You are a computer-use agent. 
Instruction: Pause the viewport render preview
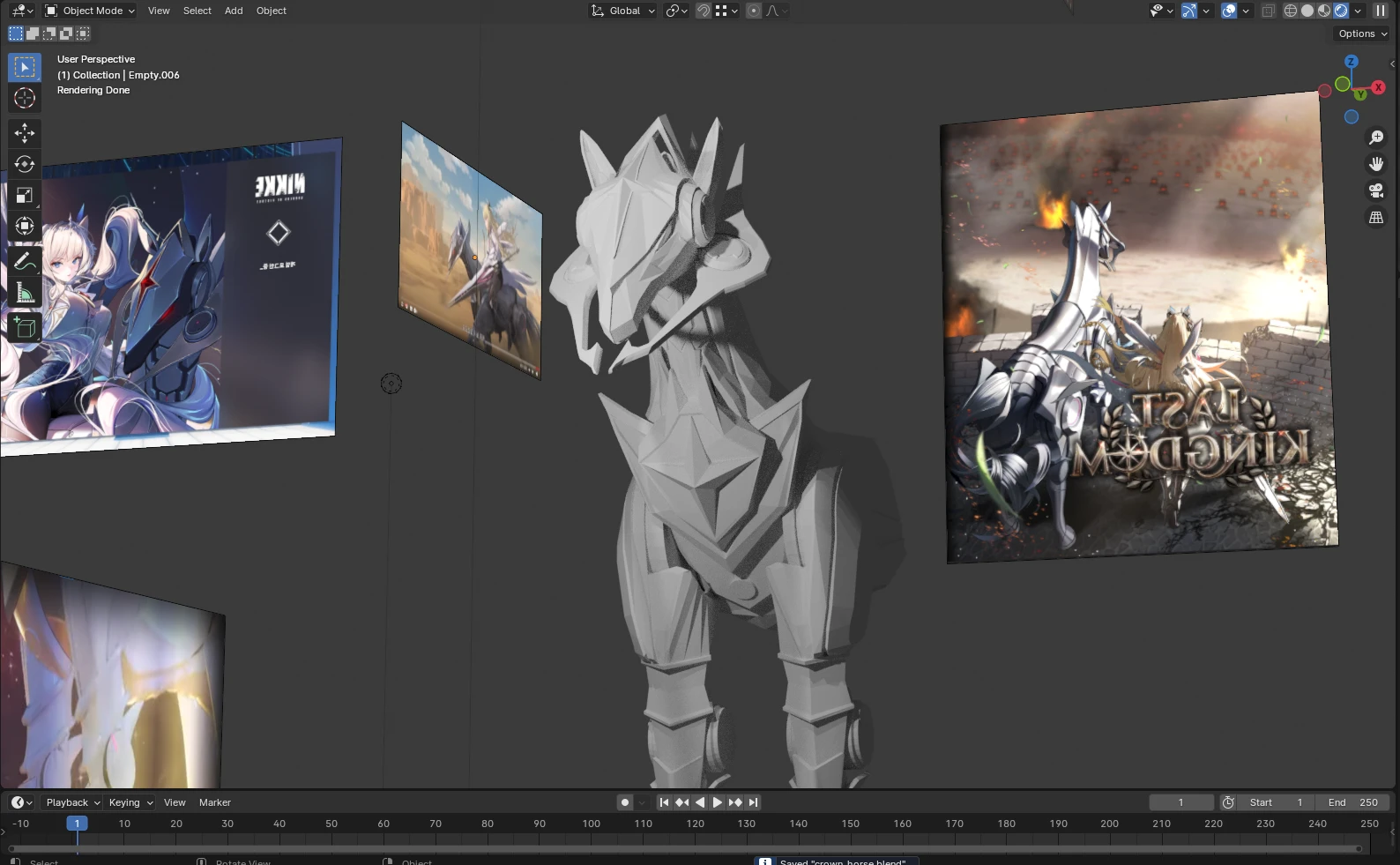pyautogui.click(x=1380, y=11)
